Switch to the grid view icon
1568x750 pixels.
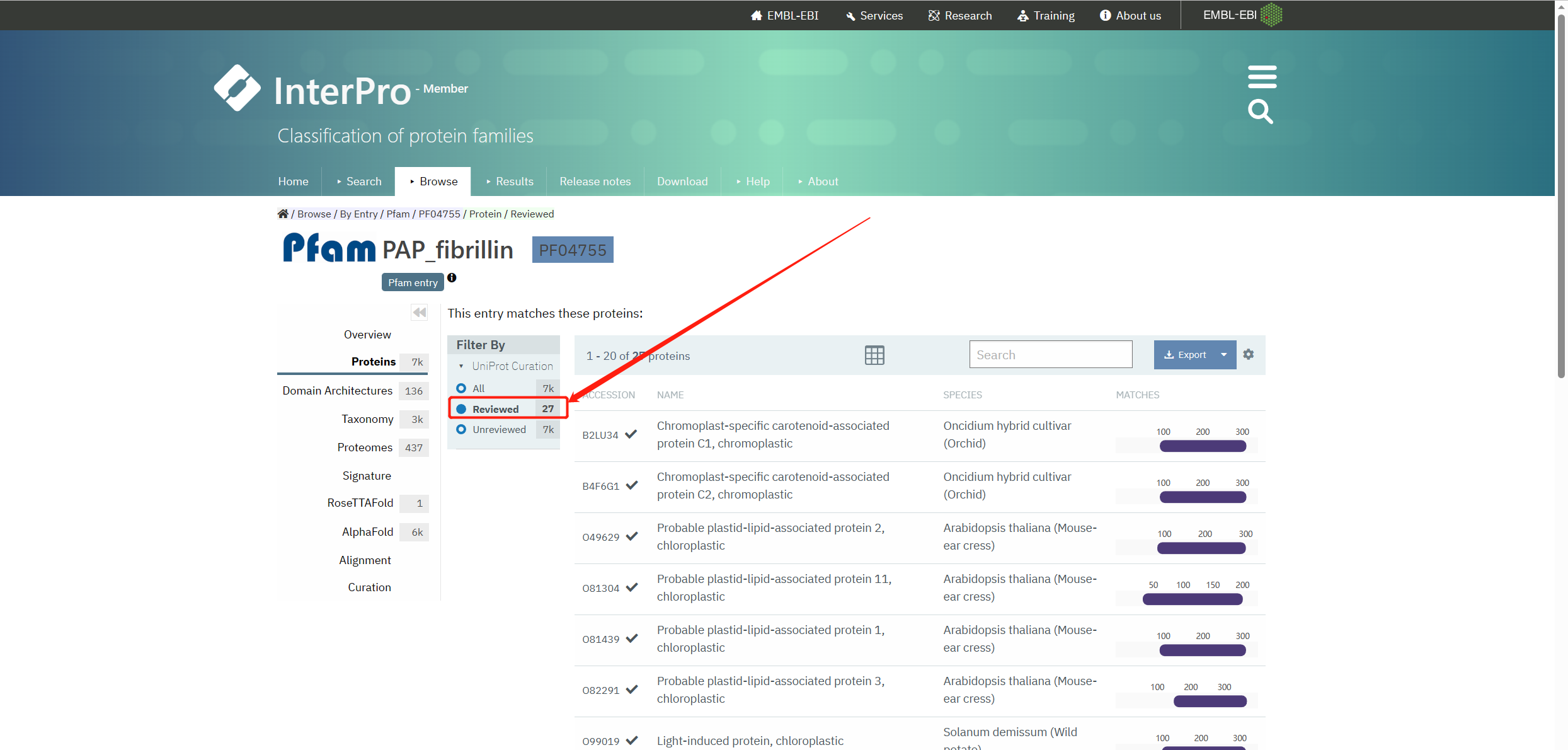point(874,355)
